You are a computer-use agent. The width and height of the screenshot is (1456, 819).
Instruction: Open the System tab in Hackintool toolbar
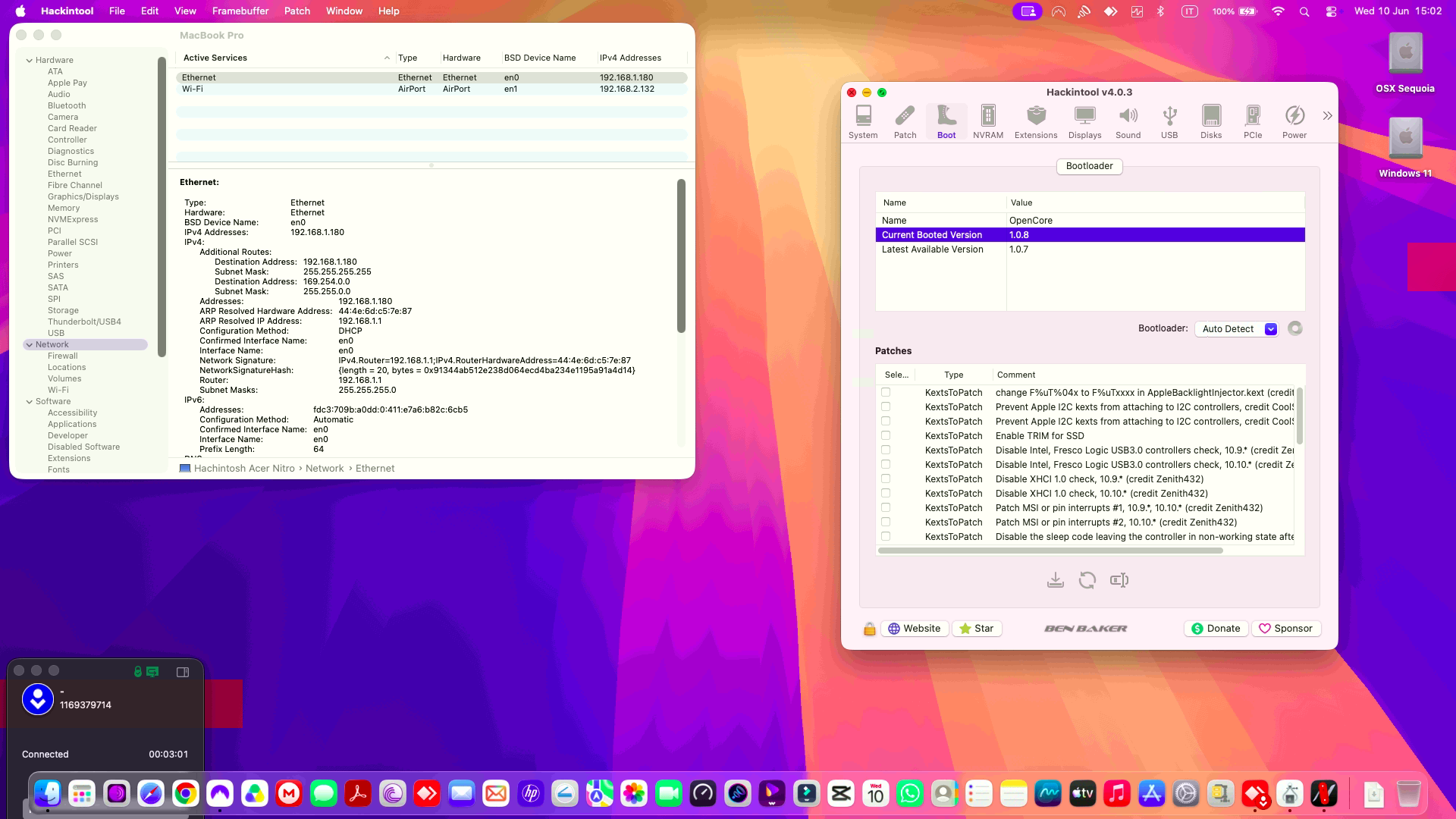point(863,121)
